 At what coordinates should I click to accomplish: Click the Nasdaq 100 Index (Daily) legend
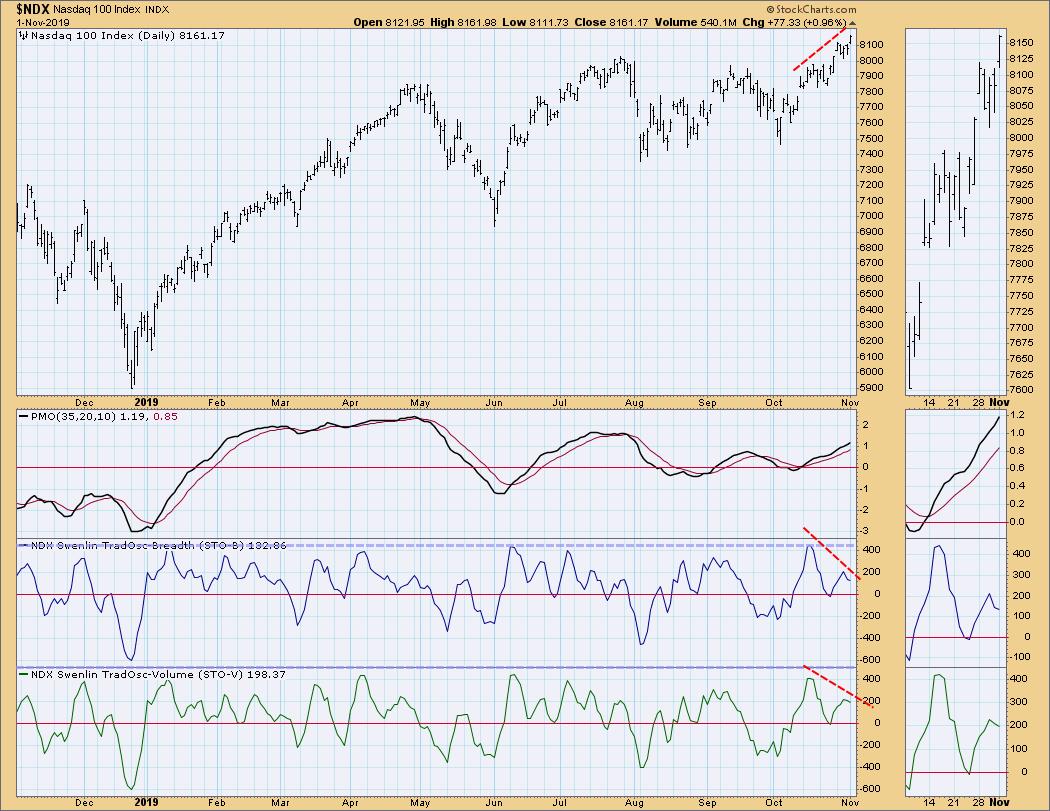point(127,35)
